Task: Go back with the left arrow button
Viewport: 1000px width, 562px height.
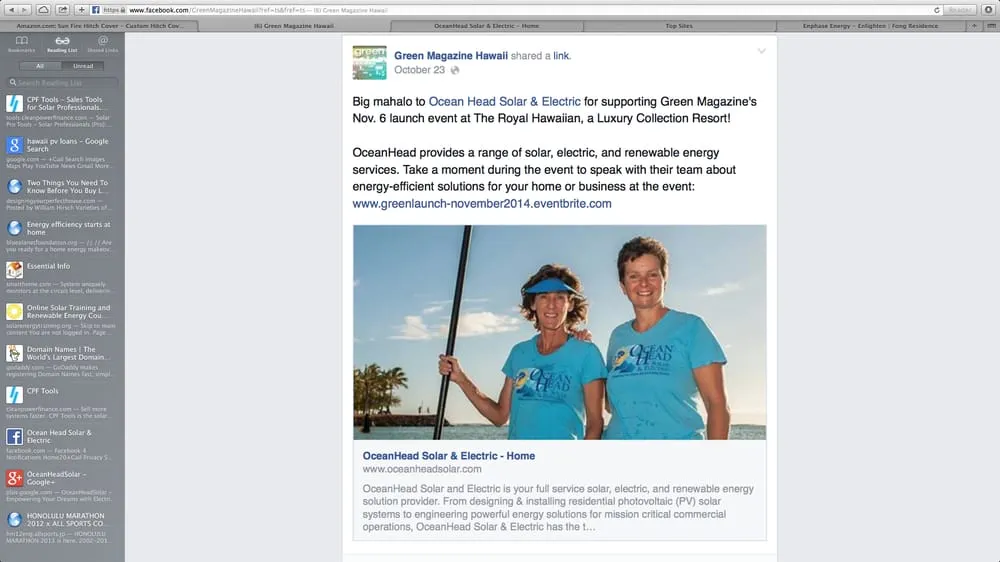Action: tap(11, 10)
